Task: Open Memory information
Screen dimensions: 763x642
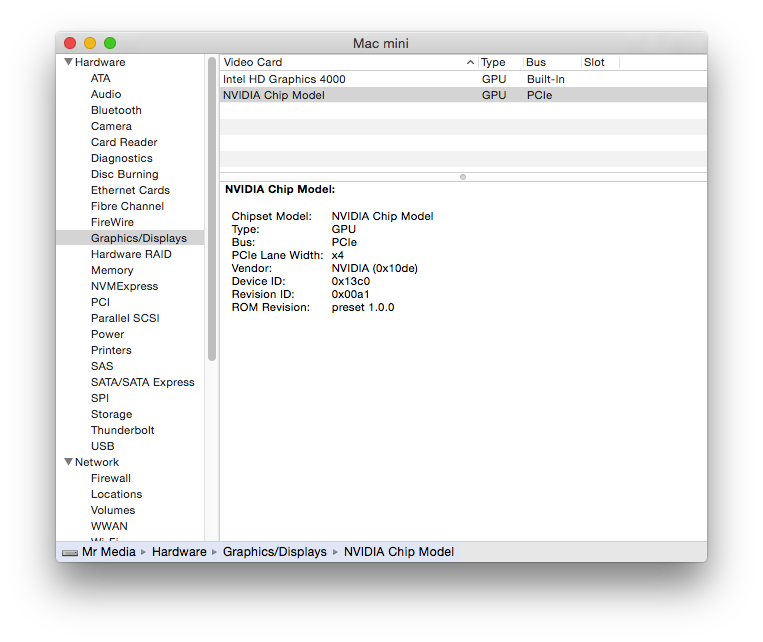Action: (x=112, y=270)
